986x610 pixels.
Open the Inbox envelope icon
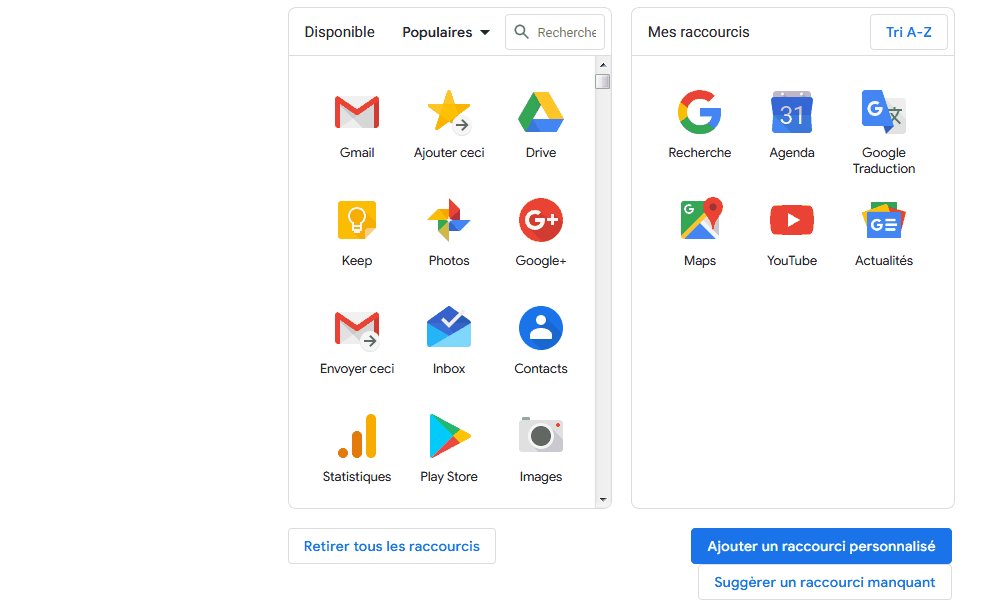tap(448, 327)
